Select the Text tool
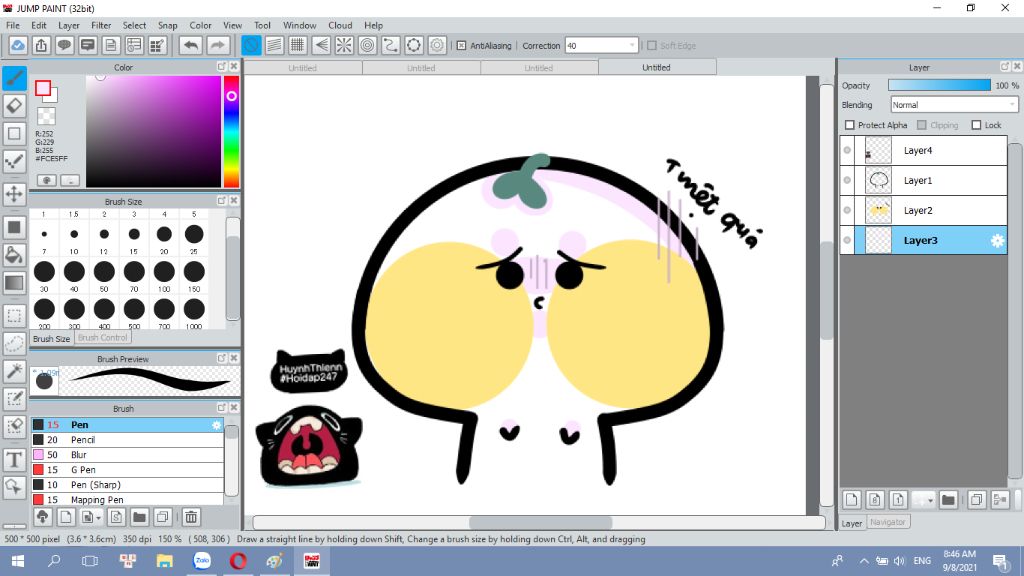This screenshot has height=576, width=1024. [14, 460]
